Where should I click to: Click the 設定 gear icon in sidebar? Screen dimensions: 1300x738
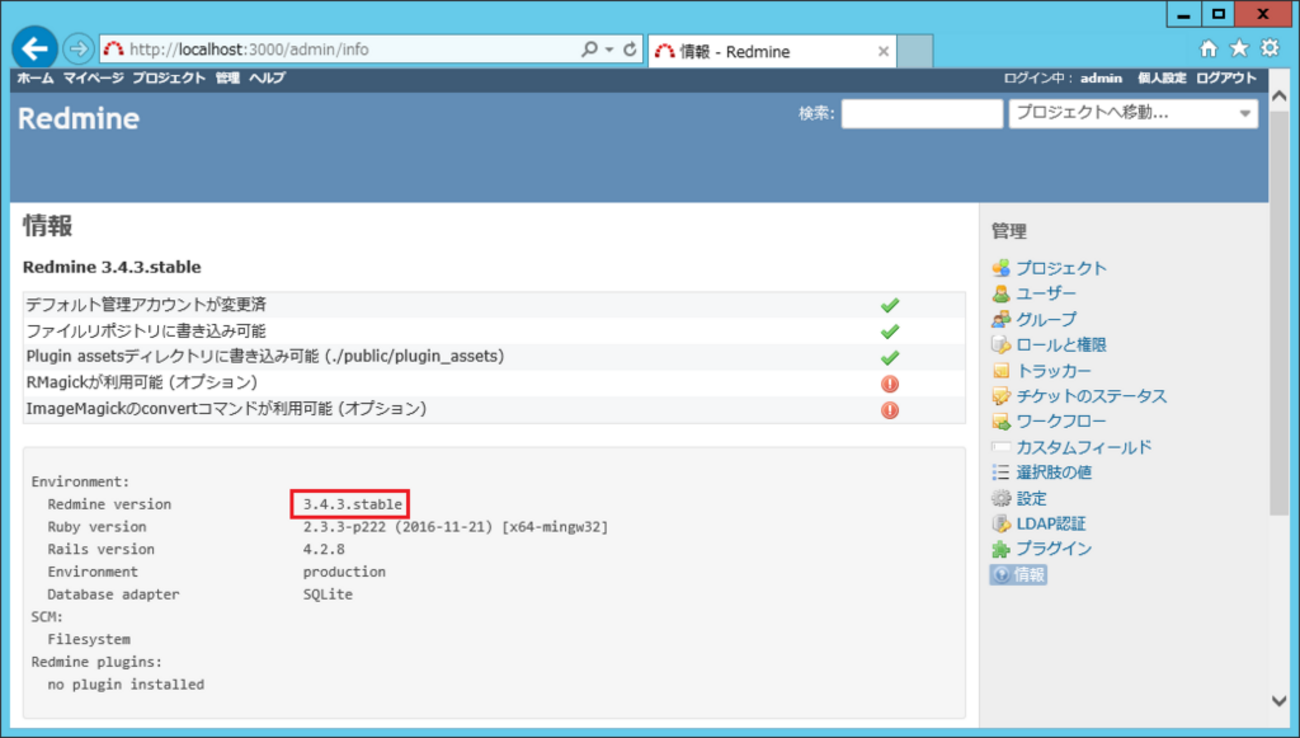1000,498
